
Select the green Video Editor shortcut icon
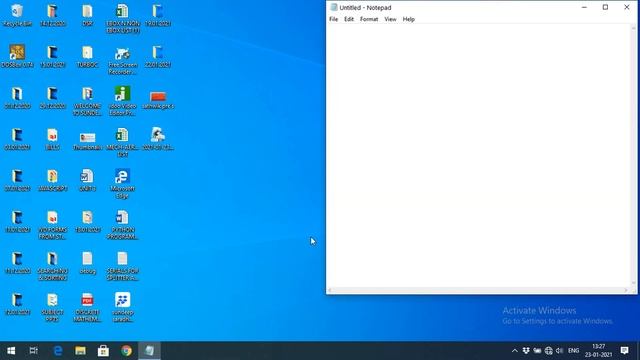(122, 101)
